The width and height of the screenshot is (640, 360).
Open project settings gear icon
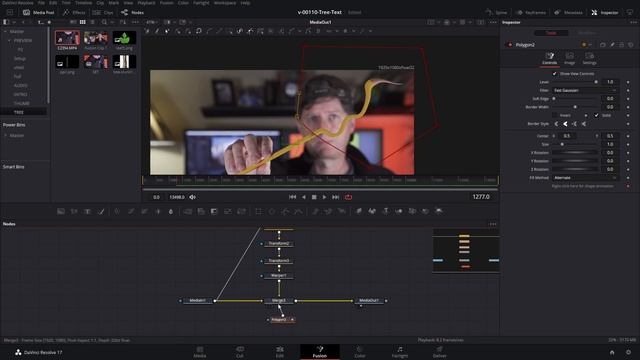click(628, 352)
